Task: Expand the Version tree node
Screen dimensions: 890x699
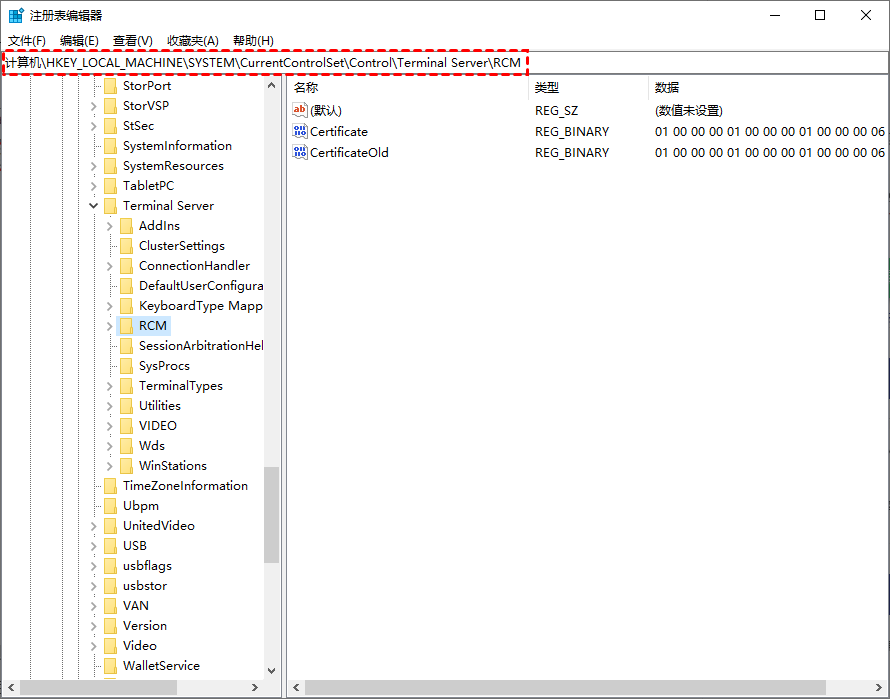Action: point(94,626)
